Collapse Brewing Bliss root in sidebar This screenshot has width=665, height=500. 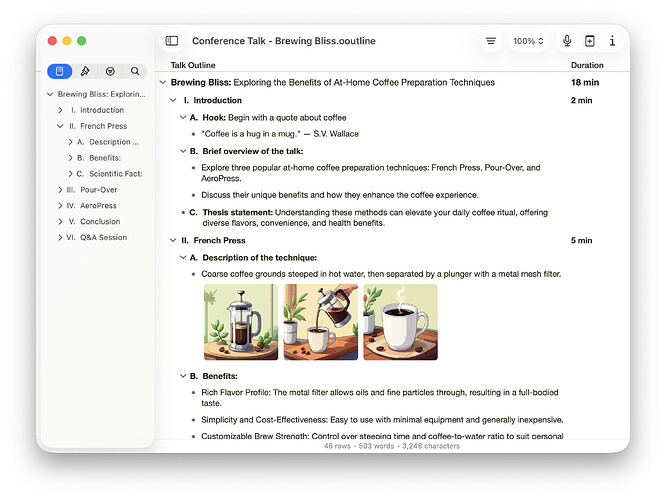(x=50, y=94)
